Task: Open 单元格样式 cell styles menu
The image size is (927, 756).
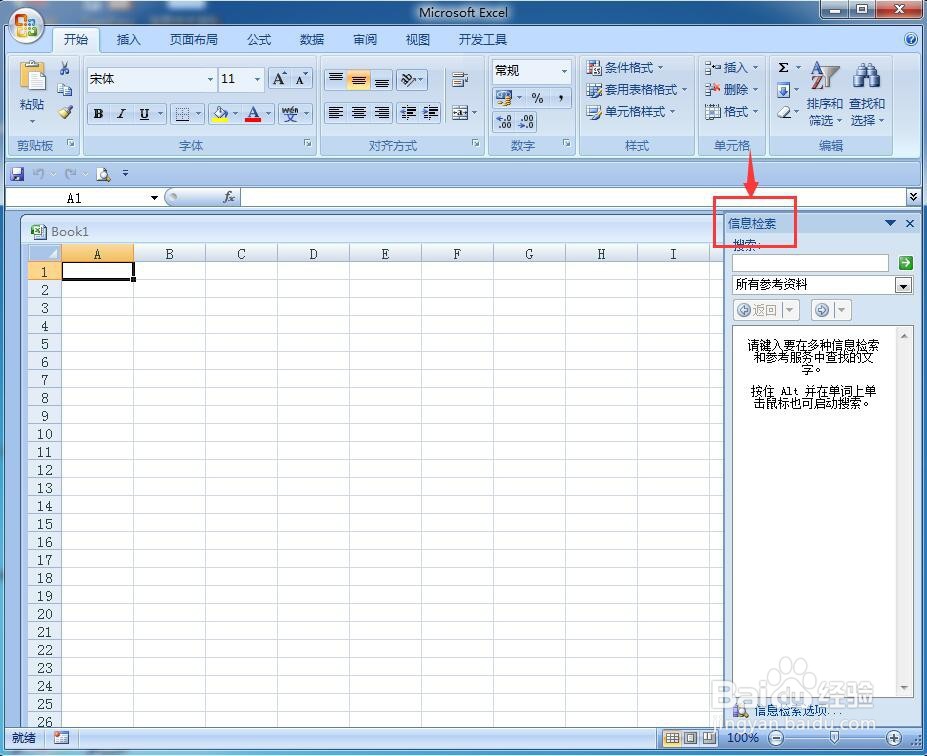Action: point(631,112)
